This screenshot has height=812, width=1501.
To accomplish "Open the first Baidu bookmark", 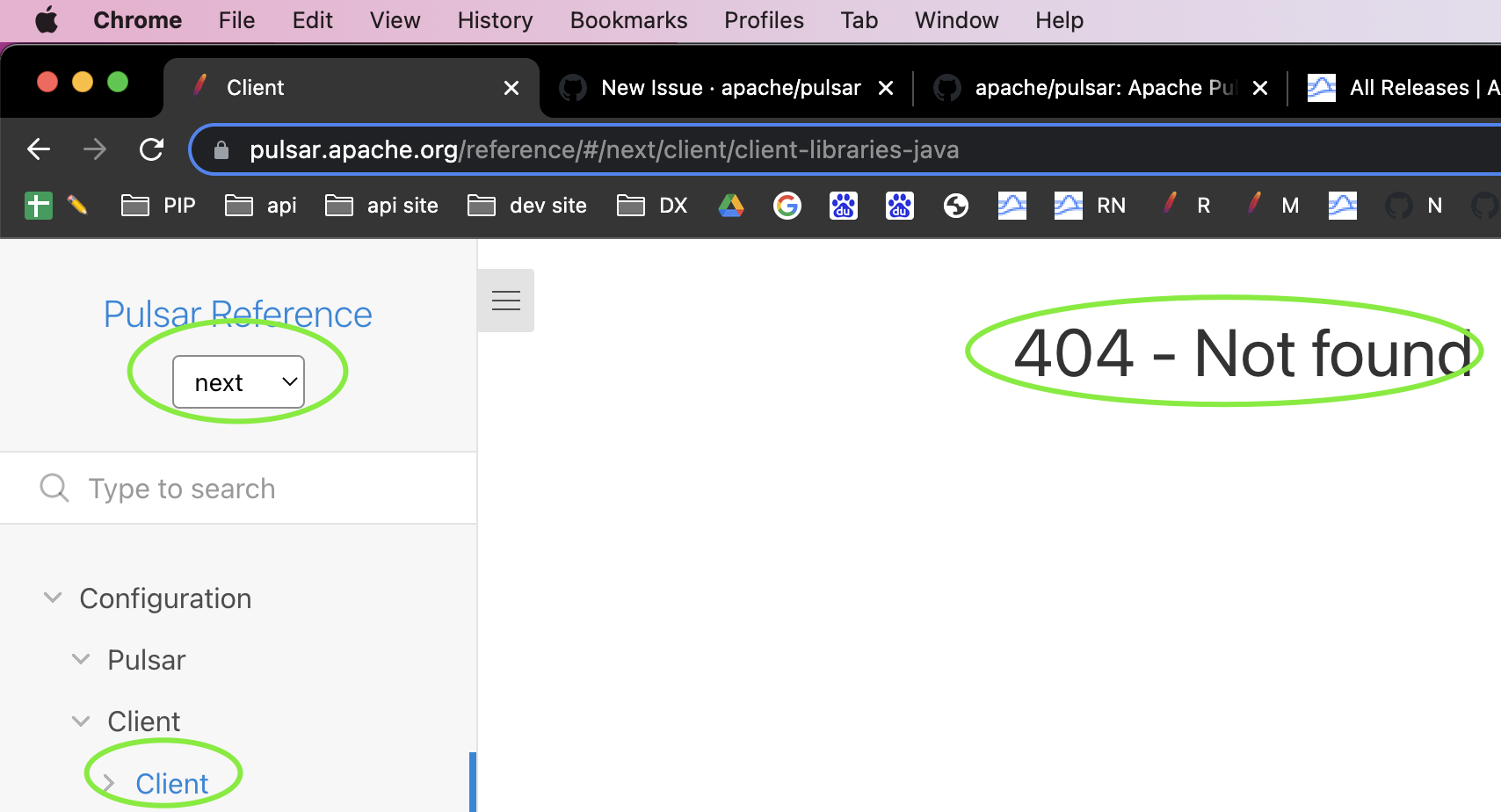I will [x=844, y=206].
